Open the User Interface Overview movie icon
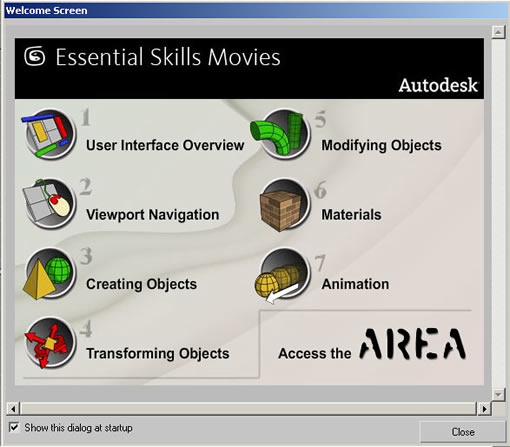The image size is (510, 447). click(48, 134)
